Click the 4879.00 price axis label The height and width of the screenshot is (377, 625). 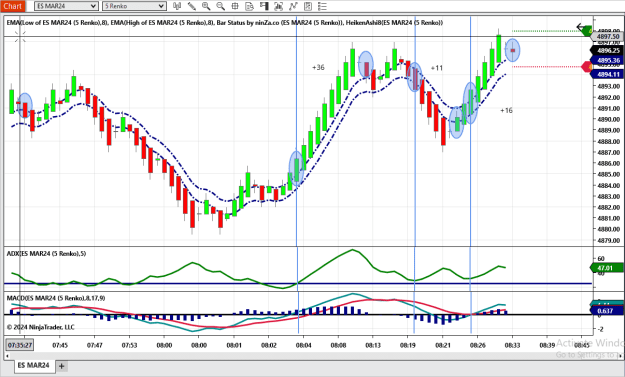[x=608, y=241]
